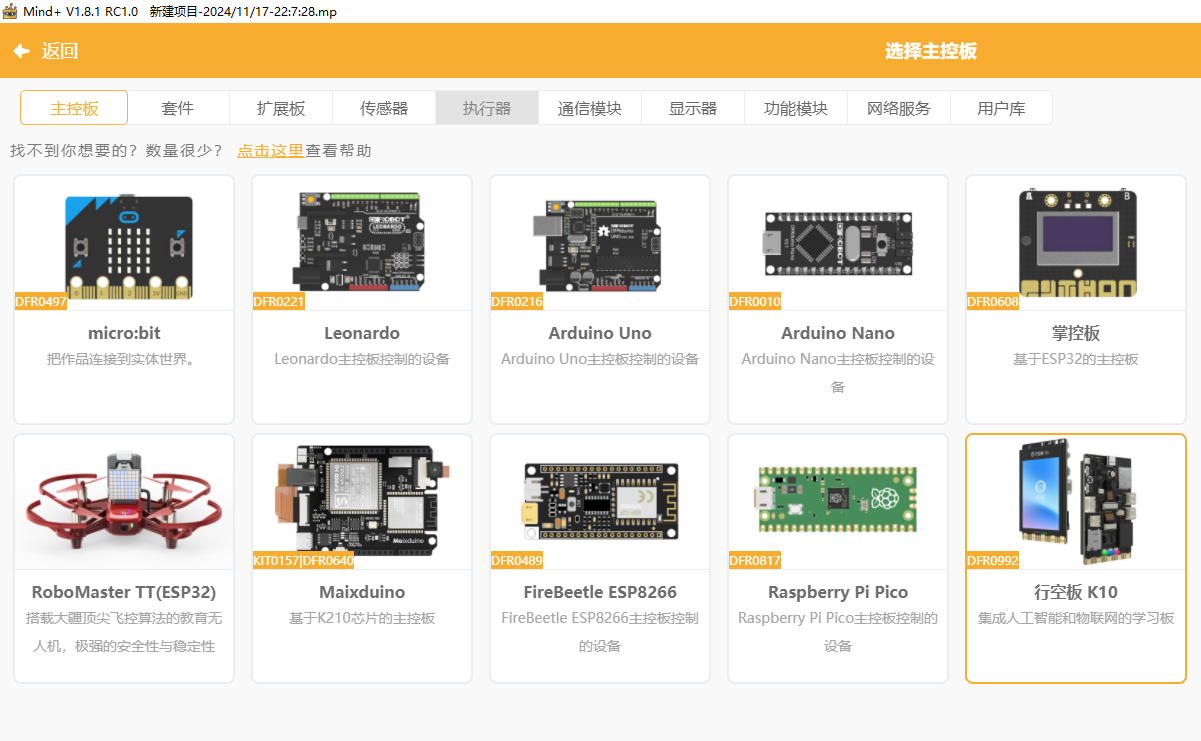Image resolution: width=1201 pixels, height=741 pixels.
Task: Select the Leonardo board image
Action: point(362,242)
